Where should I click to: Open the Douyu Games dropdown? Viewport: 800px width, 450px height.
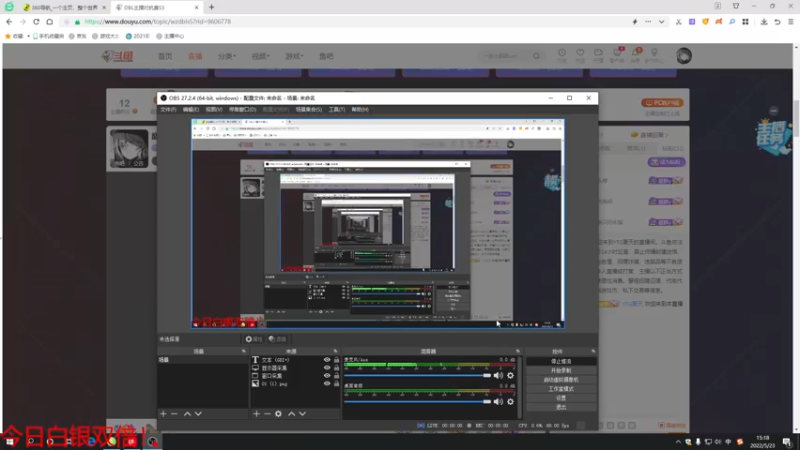(x=294, y=56)
